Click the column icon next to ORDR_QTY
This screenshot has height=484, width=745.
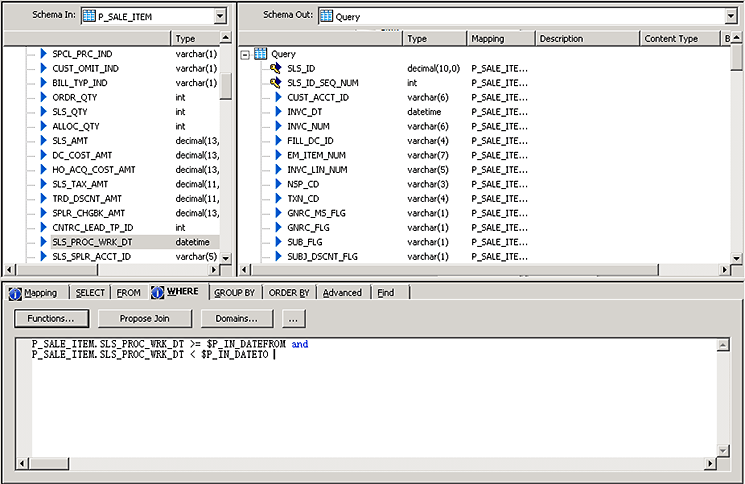tap(43, 97)
